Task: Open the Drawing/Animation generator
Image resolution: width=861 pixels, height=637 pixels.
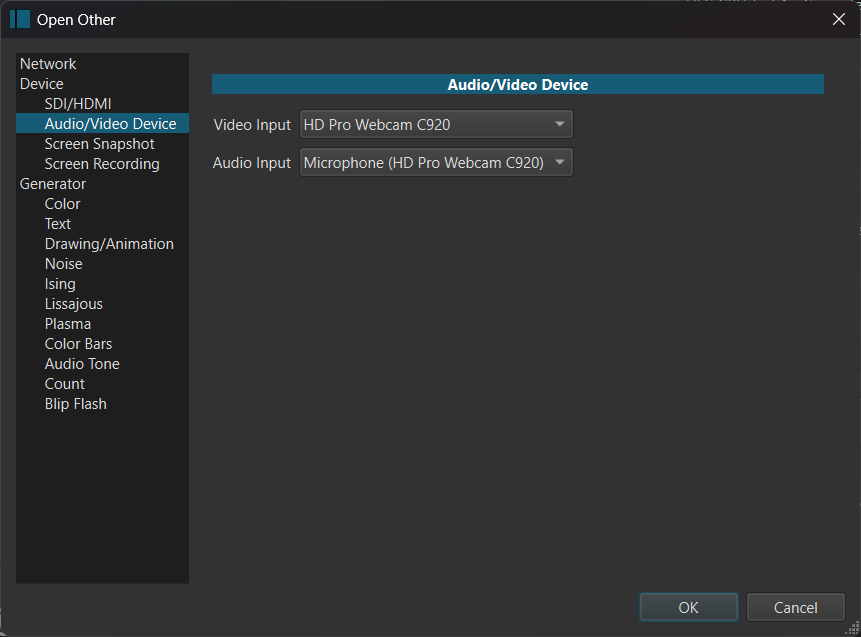Action: point(109,244)
